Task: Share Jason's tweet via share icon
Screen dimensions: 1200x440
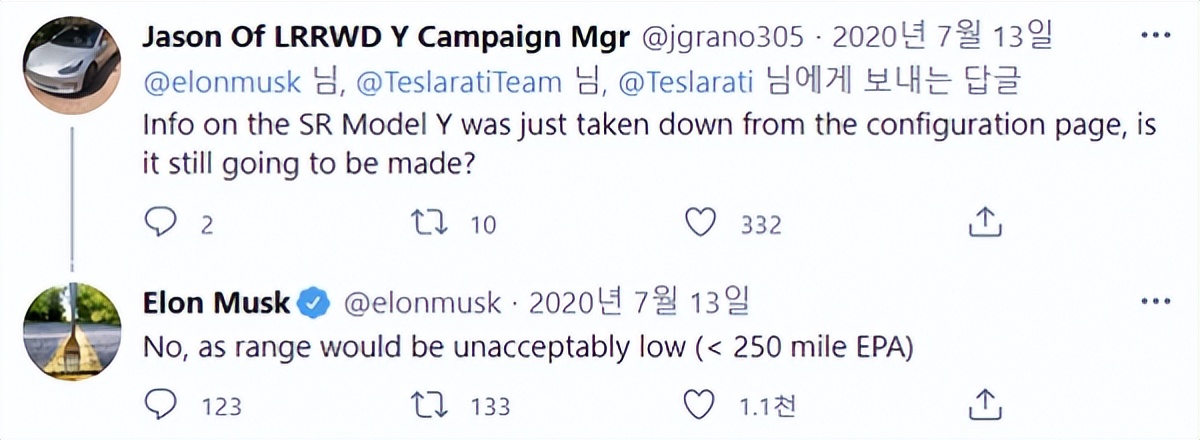Action: click(986, 222)
